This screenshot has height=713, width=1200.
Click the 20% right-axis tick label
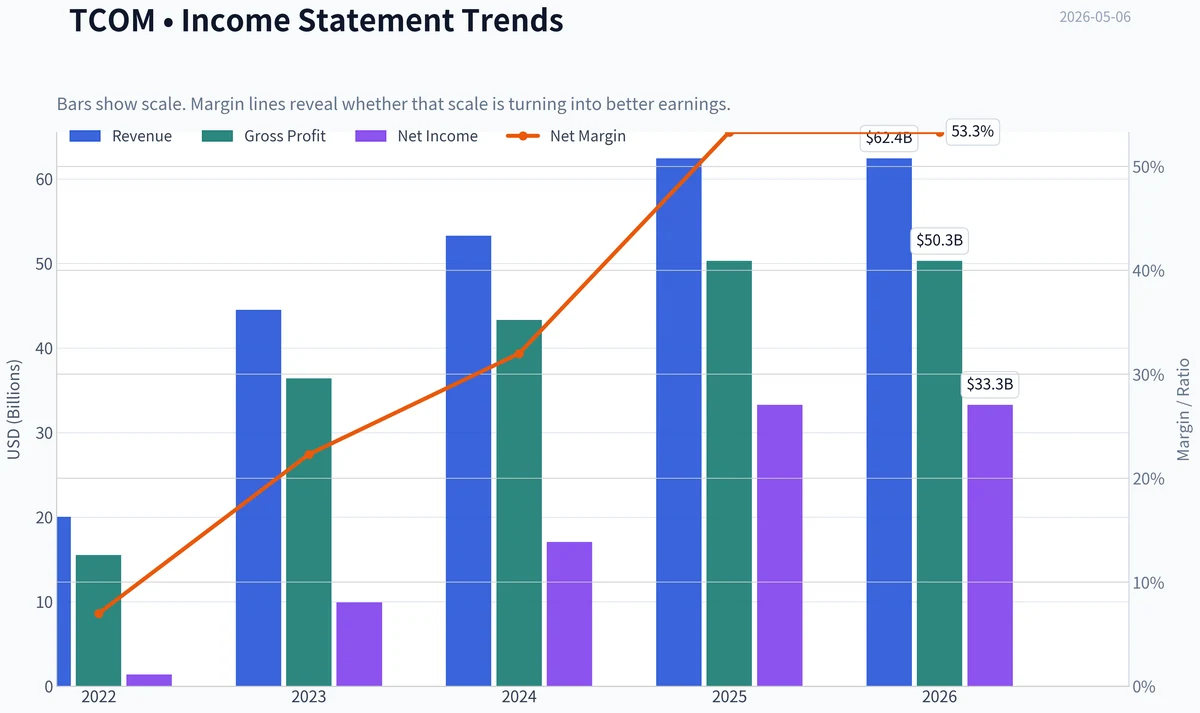[x=1150, y=479]
